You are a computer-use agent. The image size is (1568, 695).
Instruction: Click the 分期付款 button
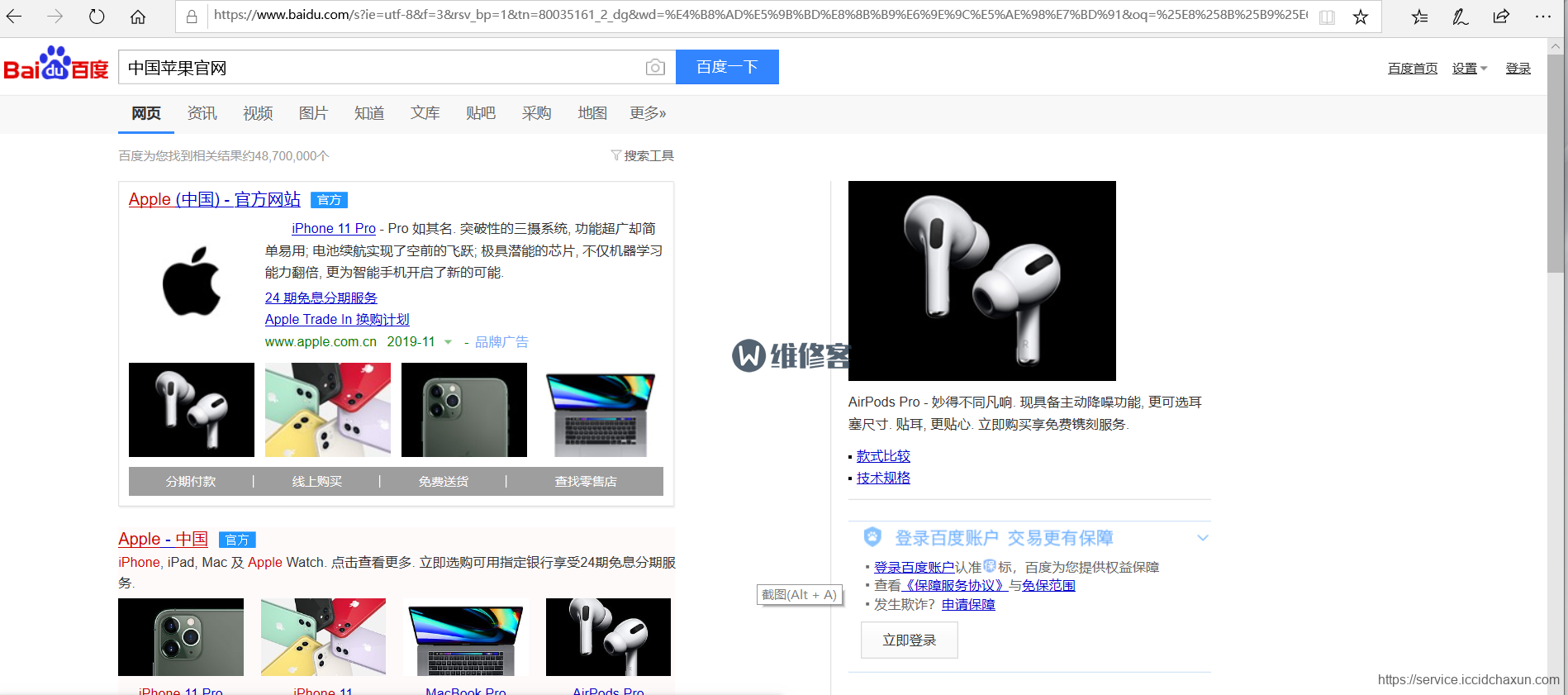191,481
